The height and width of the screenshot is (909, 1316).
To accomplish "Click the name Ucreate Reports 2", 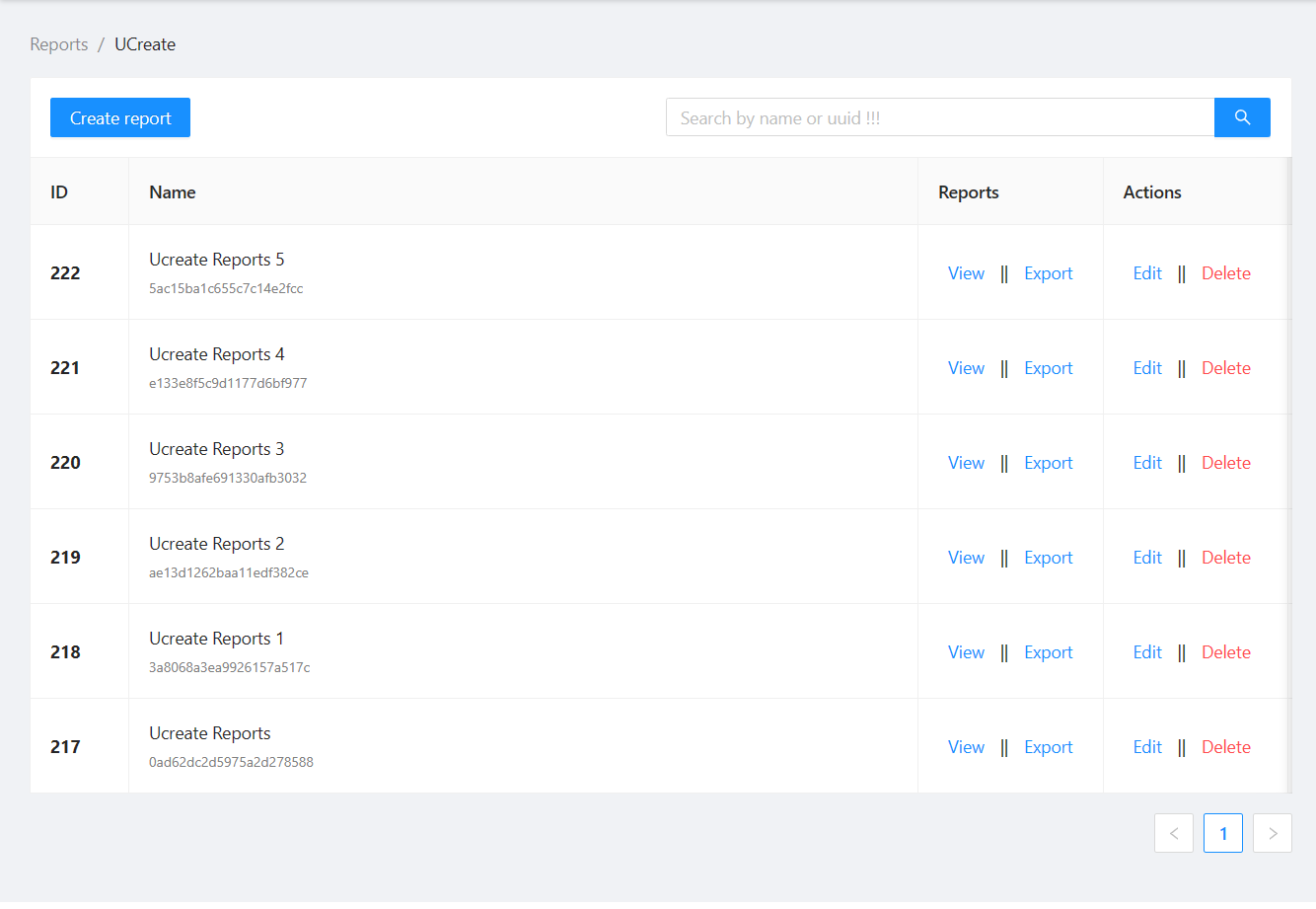I will point(217,544).
